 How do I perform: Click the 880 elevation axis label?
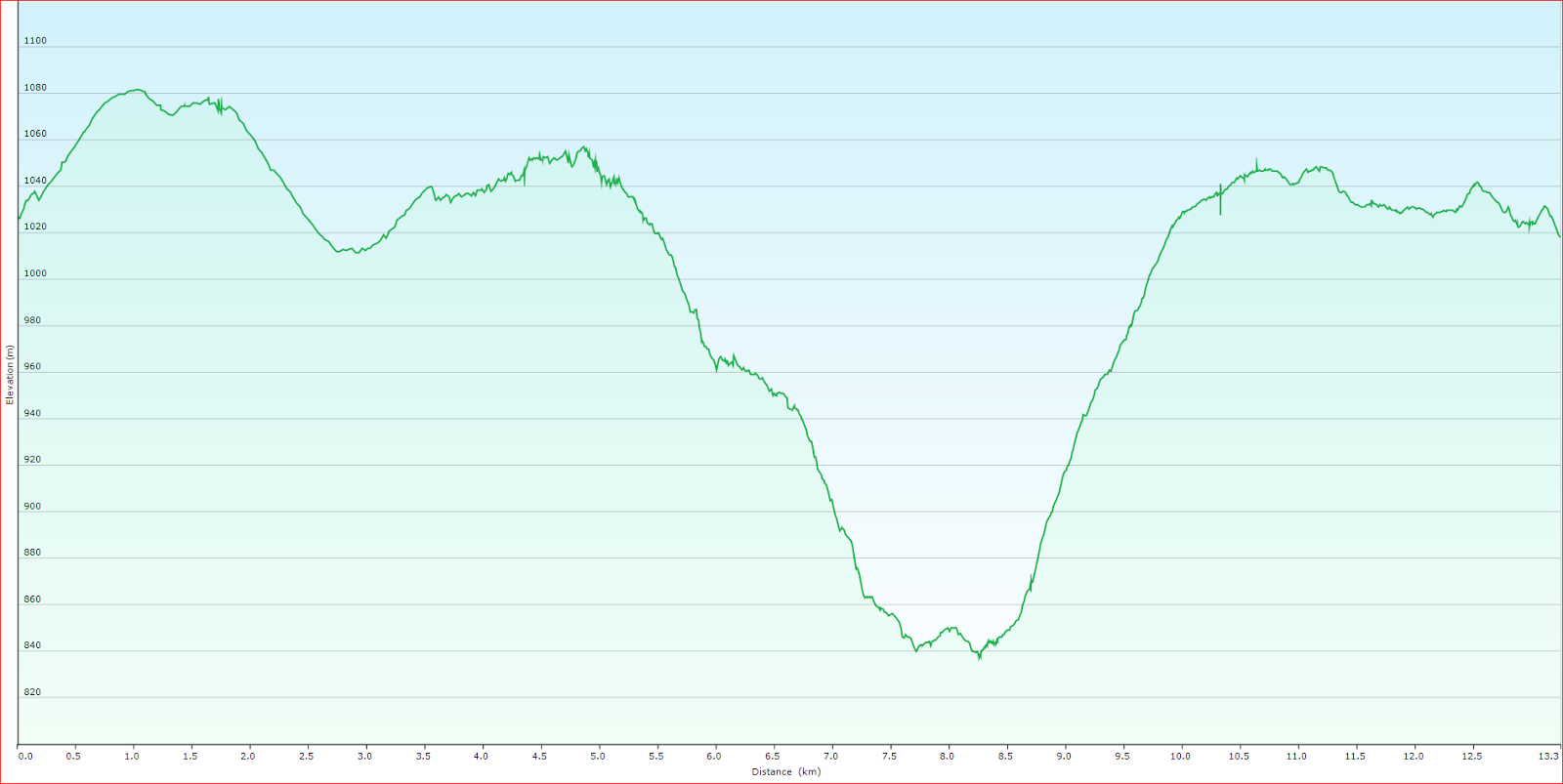pyautogui.click(x=33, y=553)
